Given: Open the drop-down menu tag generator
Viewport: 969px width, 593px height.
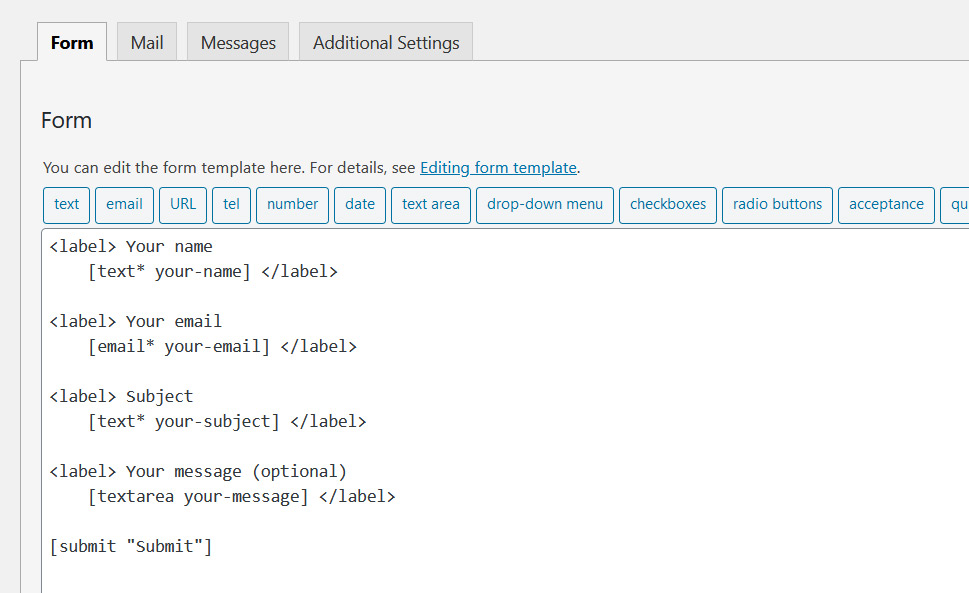Looking at the screenshot, I should pos(544,205).
